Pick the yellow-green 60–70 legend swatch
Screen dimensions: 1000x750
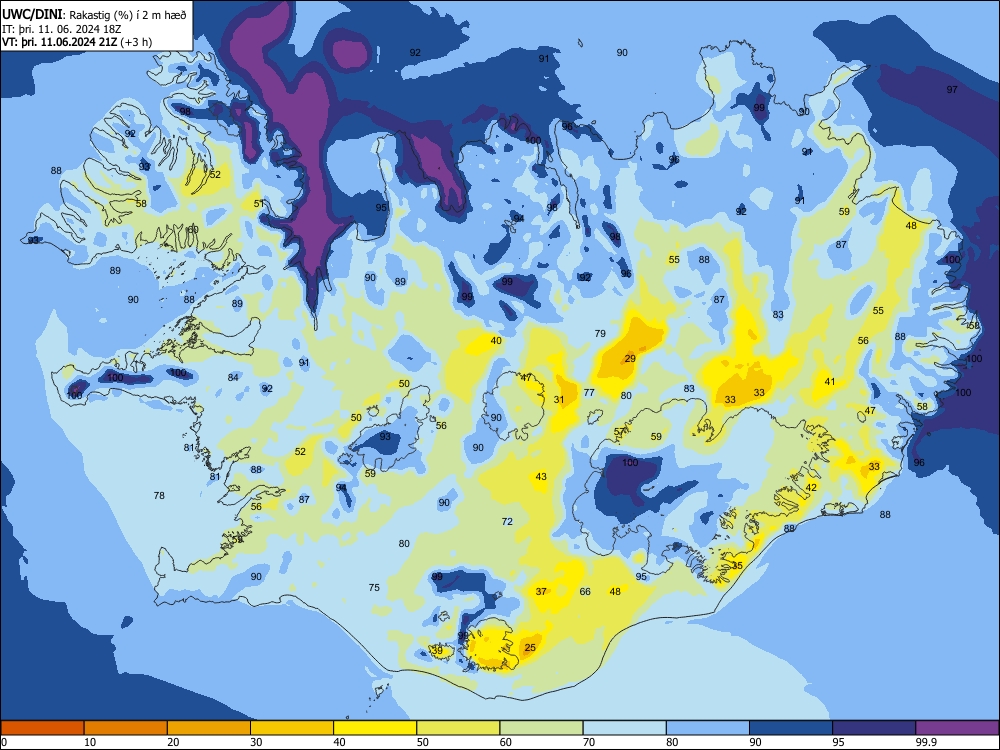[x=541, y=728]
